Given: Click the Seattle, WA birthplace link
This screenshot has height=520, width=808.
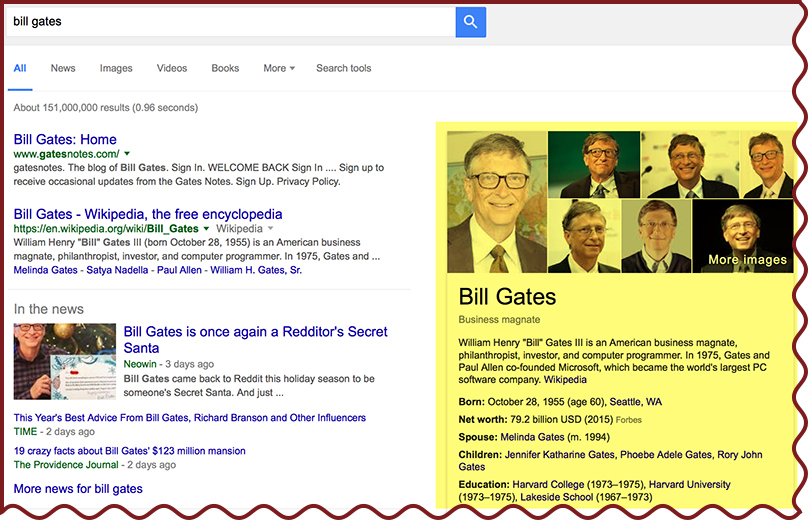Looking at the screenshot, I should coord(636,402).
